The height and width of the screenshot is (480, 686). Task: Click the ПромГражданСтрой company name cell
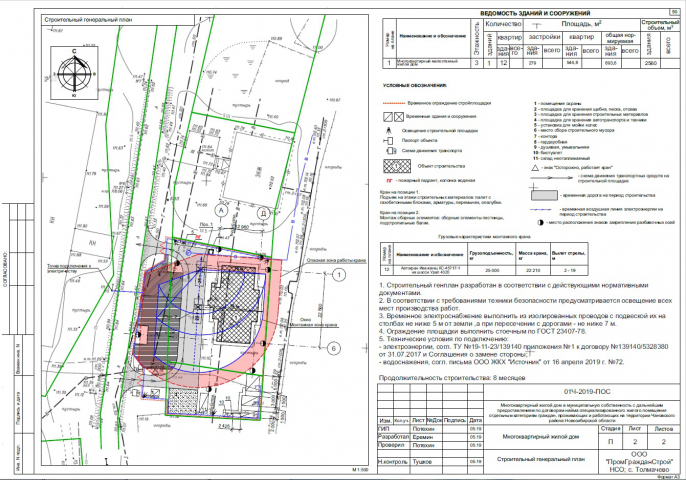(x=639, y=462)
